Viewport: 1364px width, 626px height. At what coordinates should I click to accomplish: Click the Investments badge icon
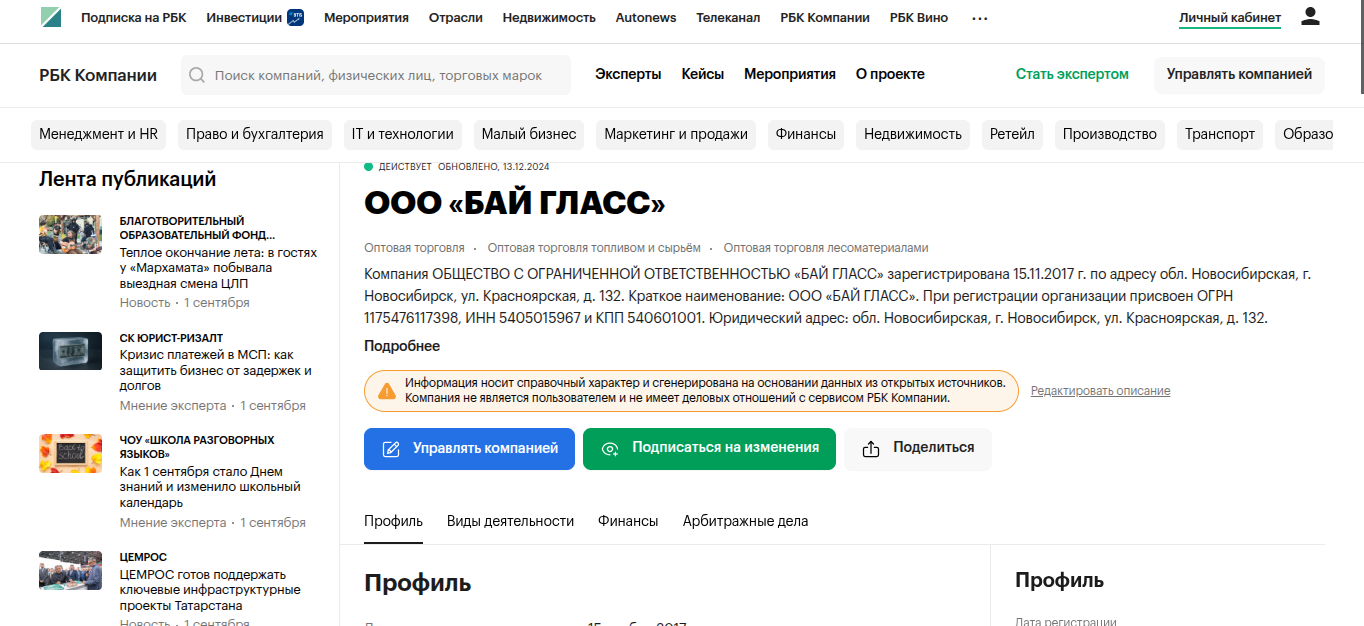pyautogui.click(x=295, y=17)
